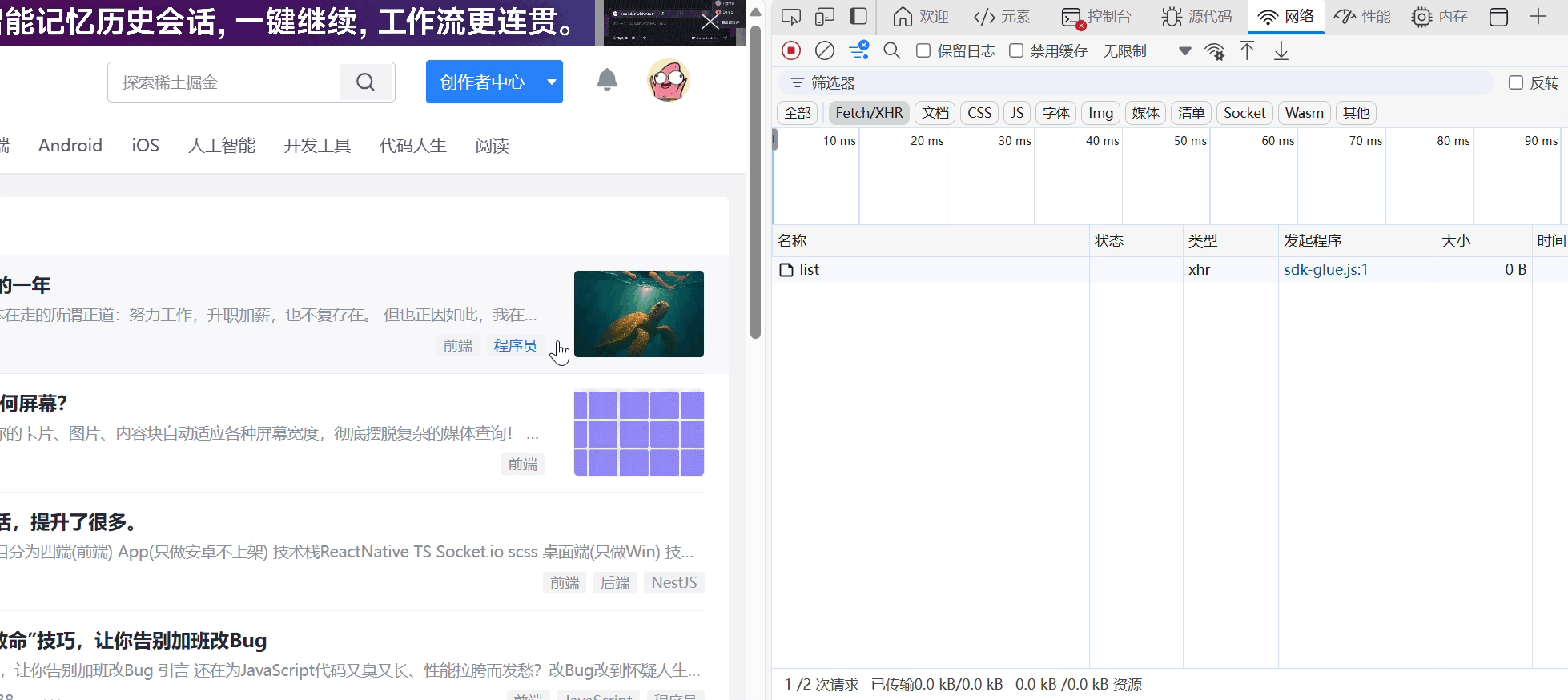Open the 内存 memory tab
The image size is (1568, 700).
pos(1439,17)
